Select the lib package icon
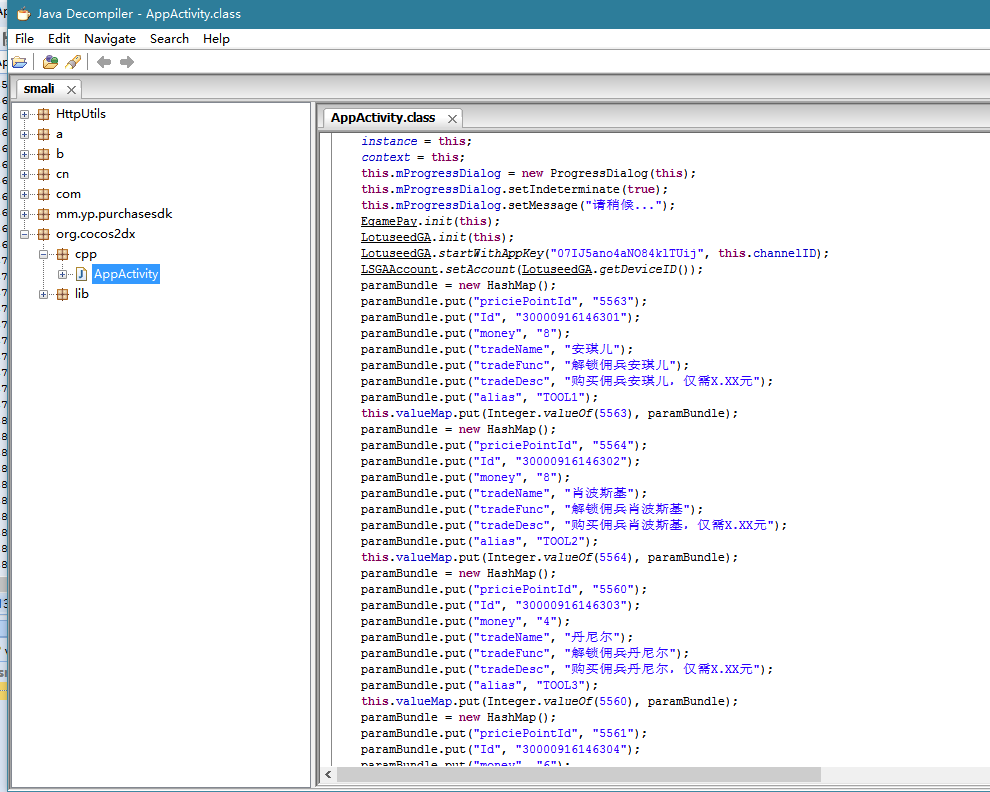990x792 pixels. point(63,294)
